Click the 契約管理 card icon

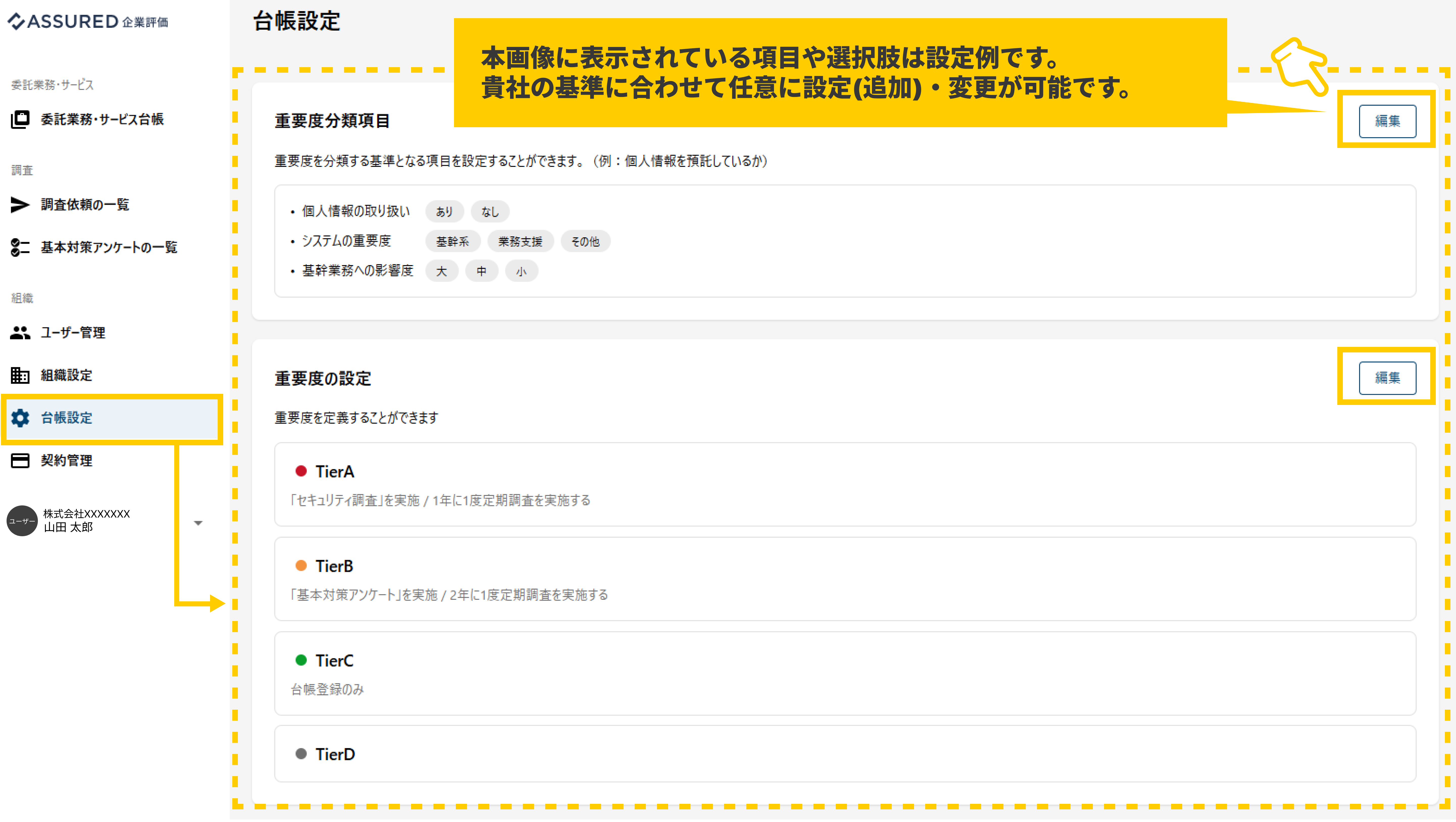(x=20, y=461)
